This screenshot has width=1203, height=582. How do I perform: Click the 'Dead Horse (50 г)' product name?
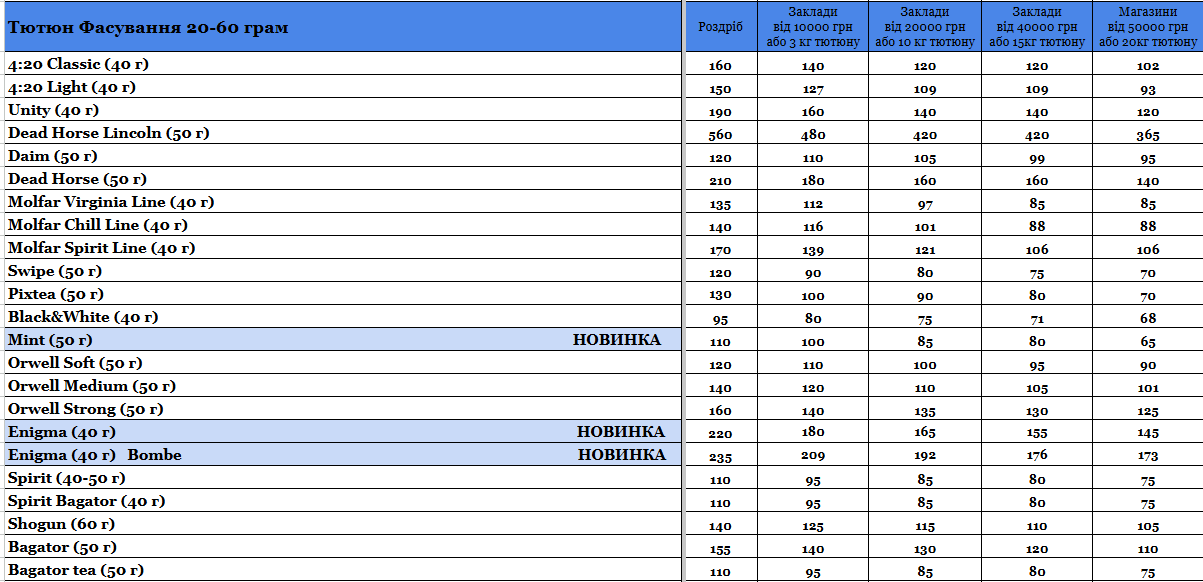77,179
